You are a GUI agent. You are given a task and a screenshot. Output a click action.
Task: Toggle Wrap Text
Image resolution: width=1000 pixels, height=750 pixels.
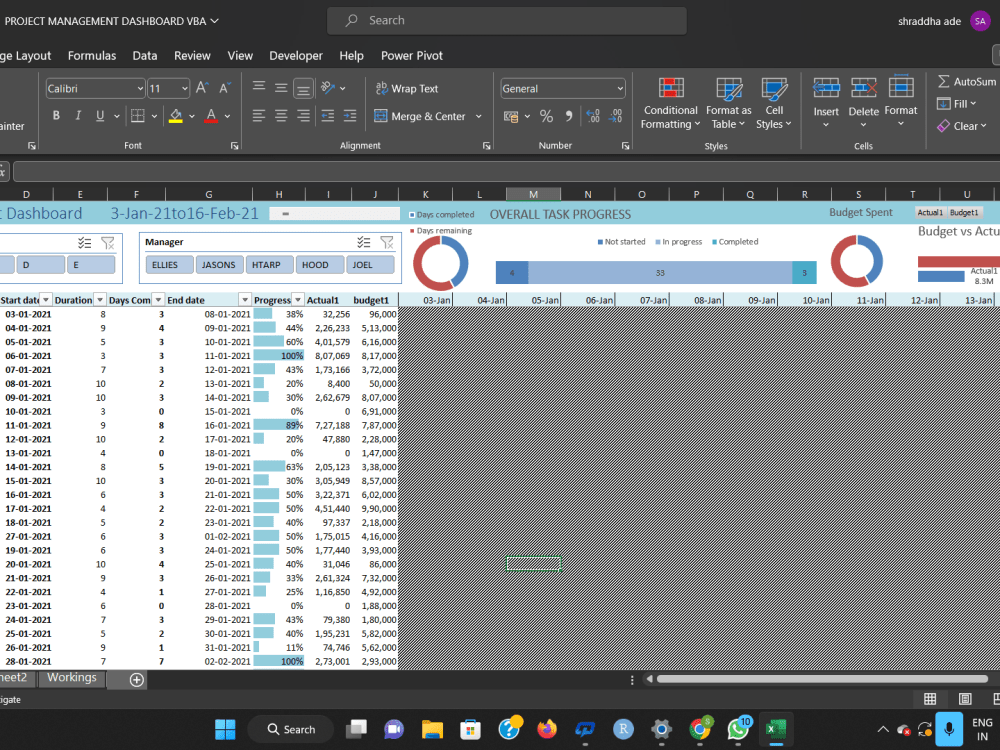407,88
